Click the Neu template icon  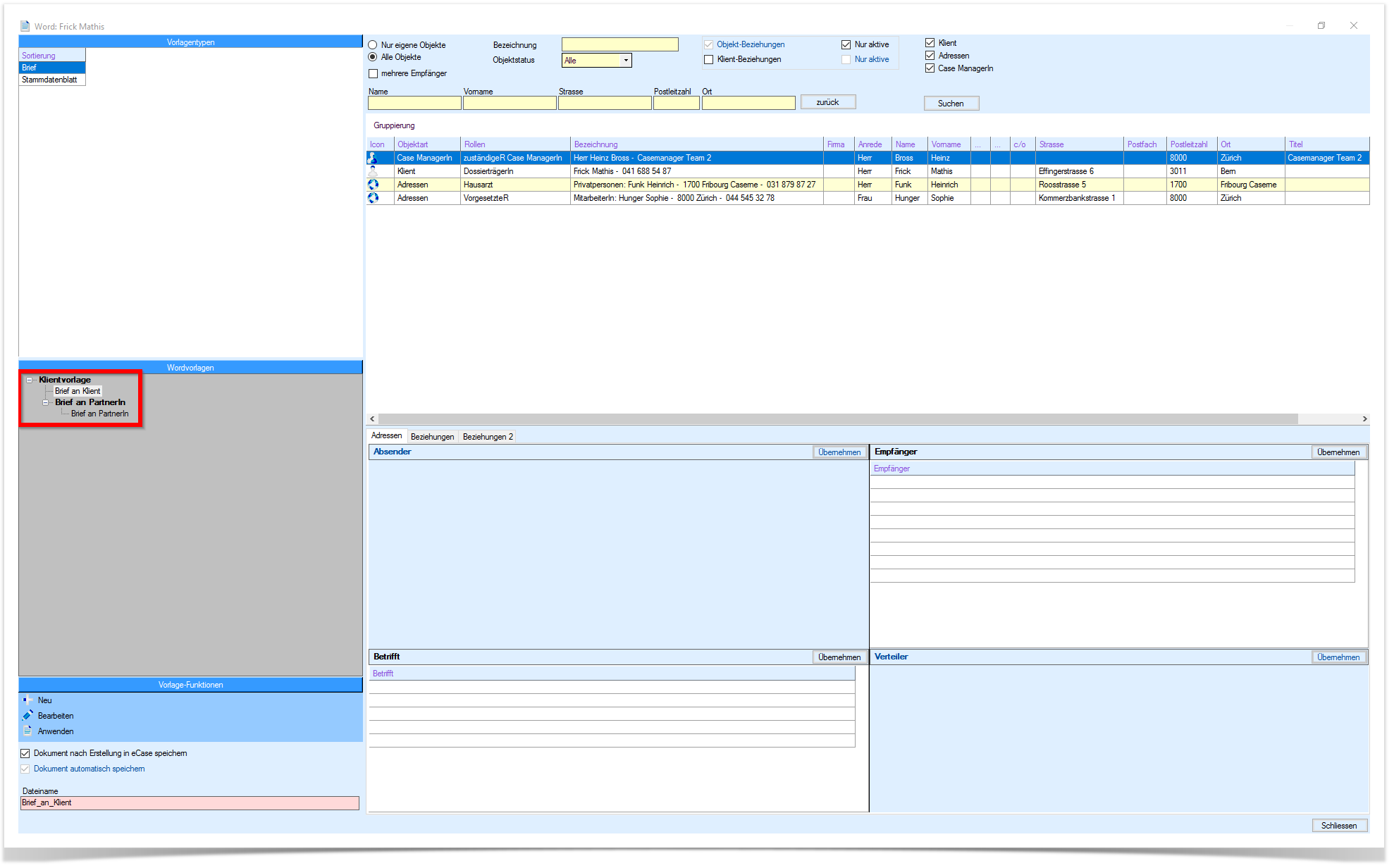tap(27, 700)
